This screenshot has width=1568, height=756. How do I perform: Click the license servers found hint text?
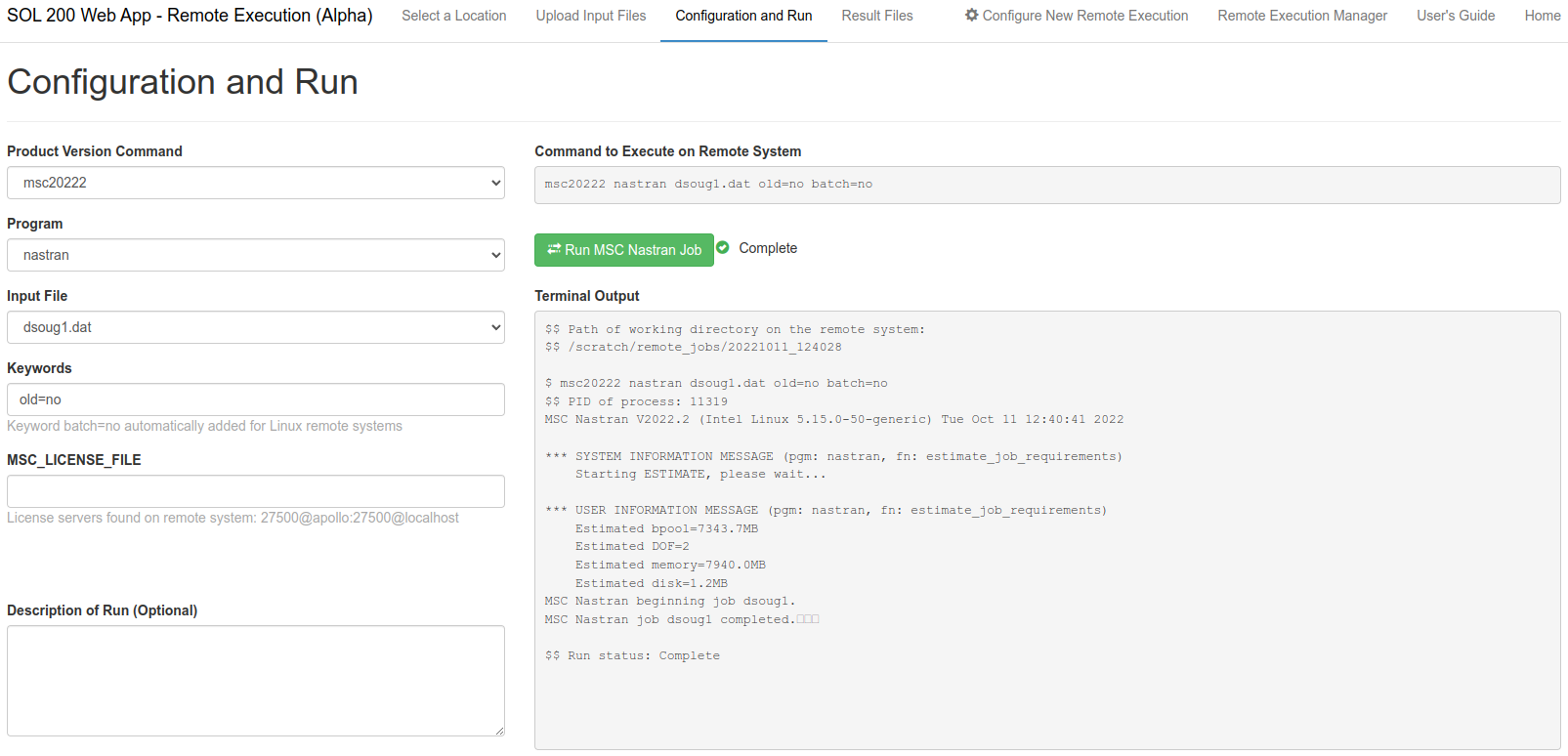233,518
